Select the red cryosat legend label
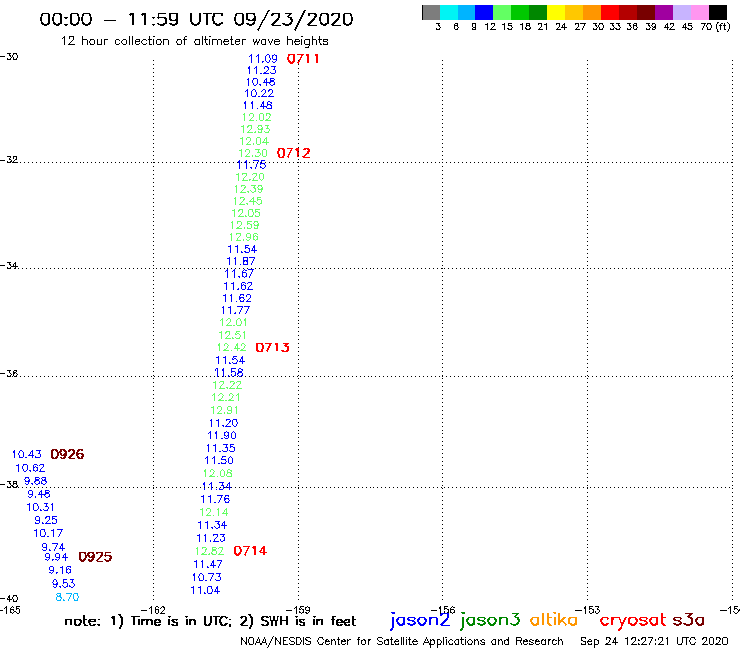This screenshot has height=650, width=740. [x=633, y=620]
